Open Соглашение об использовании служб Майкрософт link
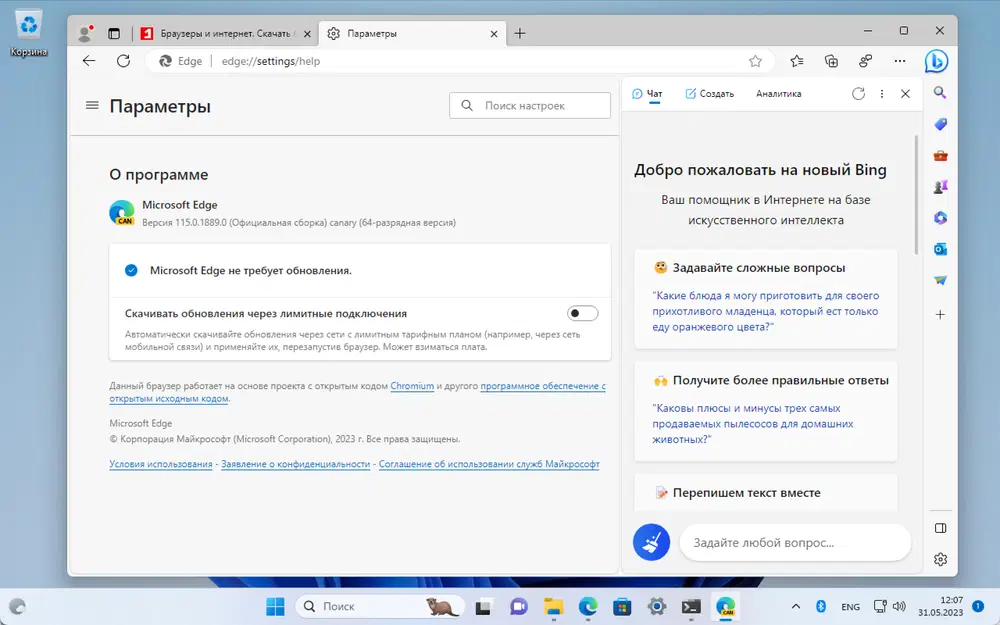1000x625 pixels. (x=489, y=464)
